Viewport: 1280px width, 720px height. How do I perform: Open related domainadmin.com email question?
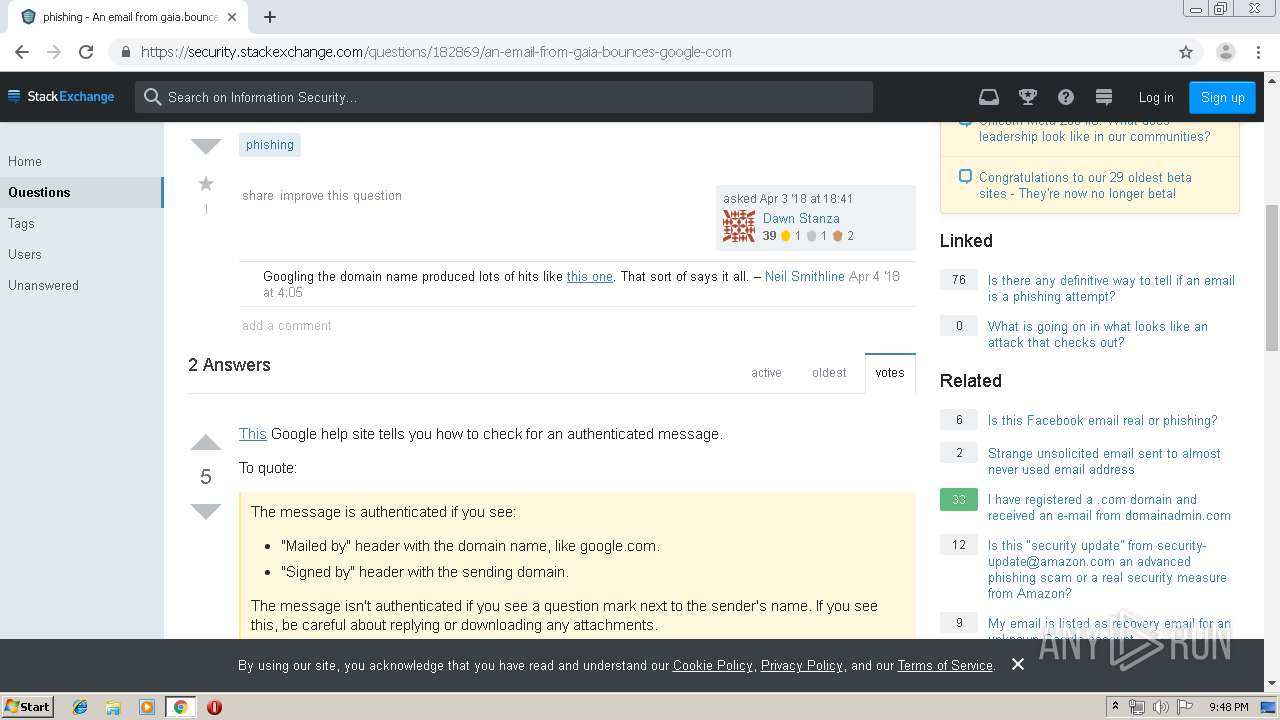1109,507
